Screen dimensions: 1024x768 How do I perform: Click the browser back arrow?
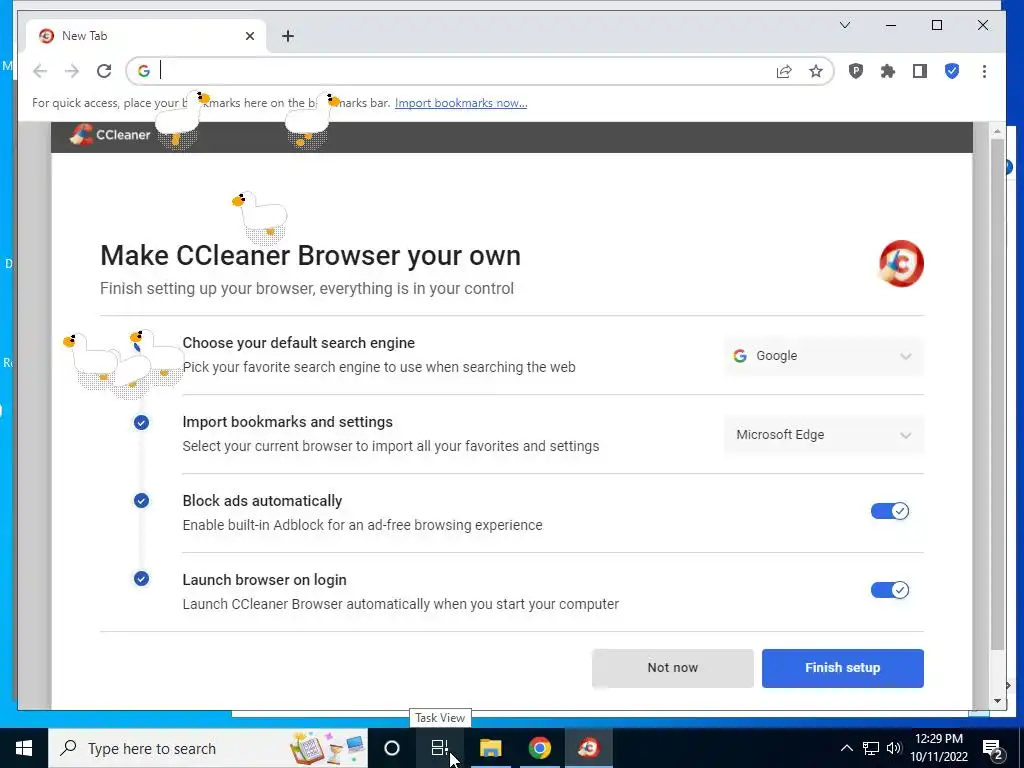coord(40,71)
